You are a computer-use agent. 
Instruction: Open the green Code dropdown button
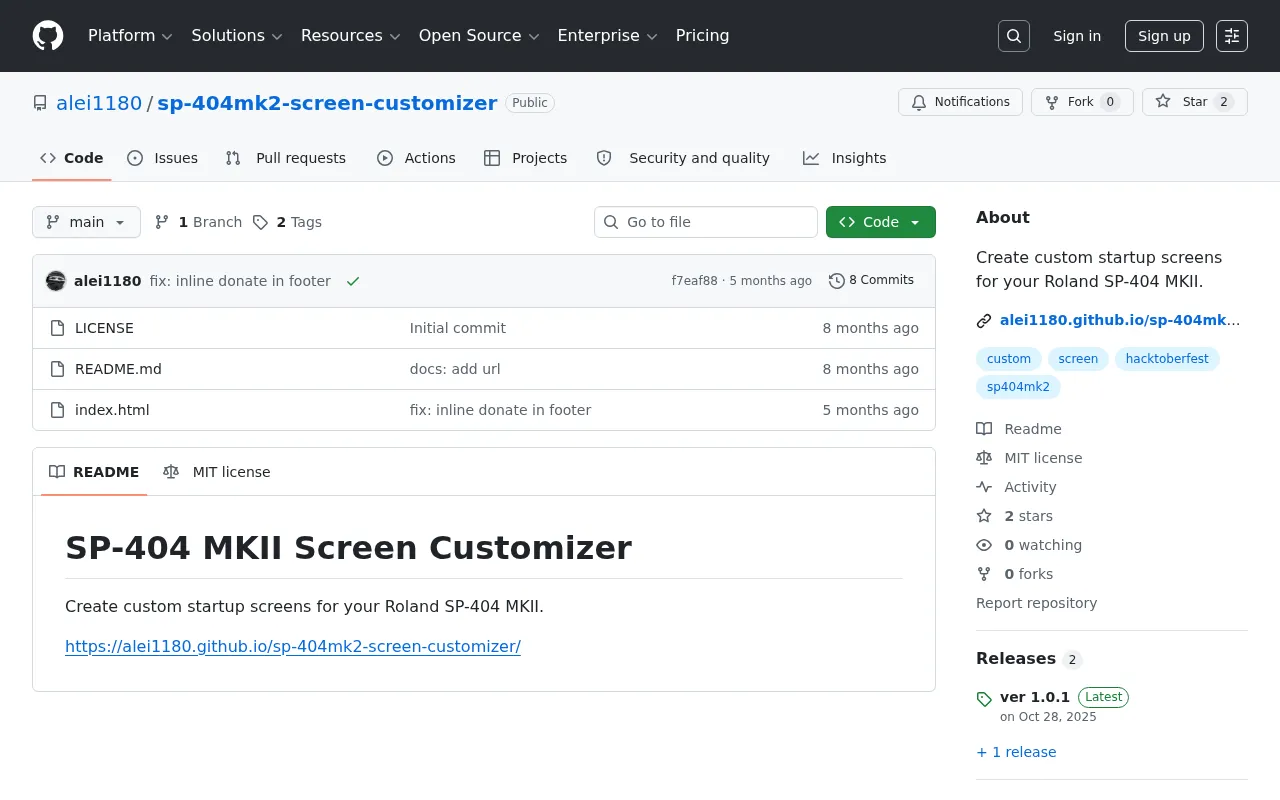click(x=881, y=222)
